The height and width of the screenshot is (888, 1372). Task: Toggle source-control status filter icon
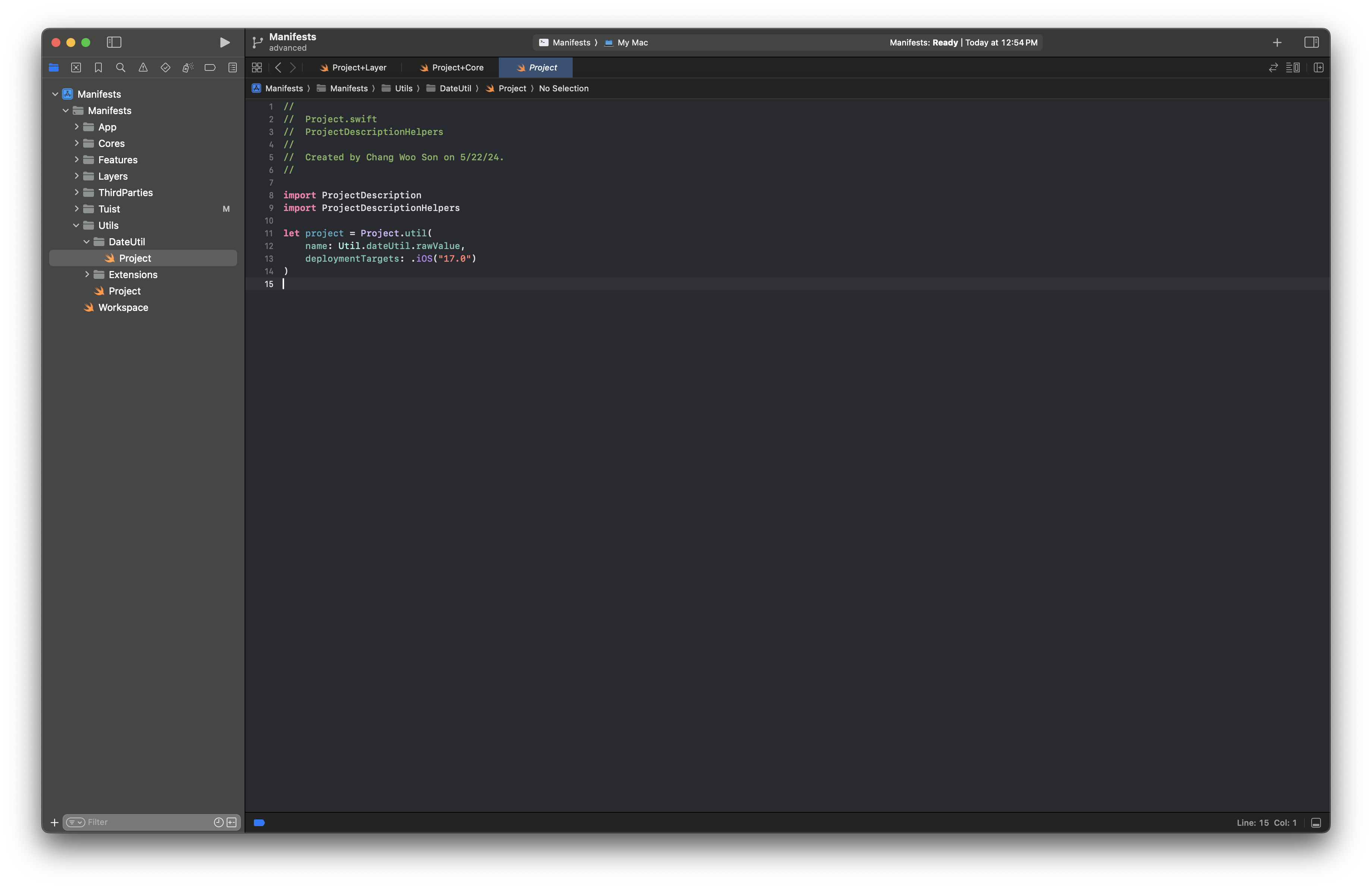pyautogui.click(x=232, y=822)
